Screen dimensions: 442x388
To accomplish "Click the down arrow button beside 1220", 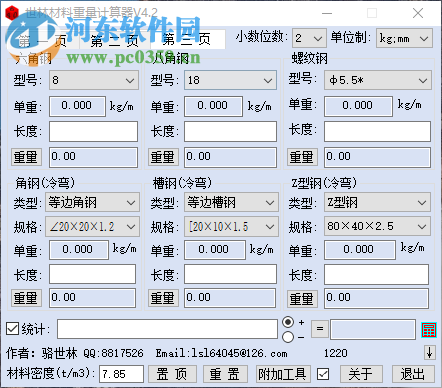I will tap(429, 352).
